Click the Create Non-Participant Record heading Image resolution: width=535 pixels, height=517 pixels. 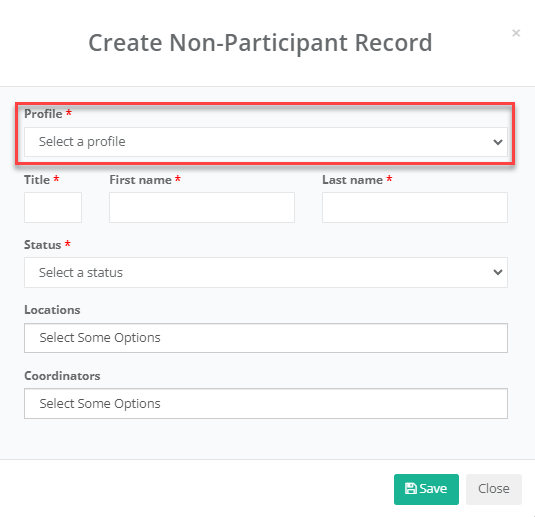point(260,43)
